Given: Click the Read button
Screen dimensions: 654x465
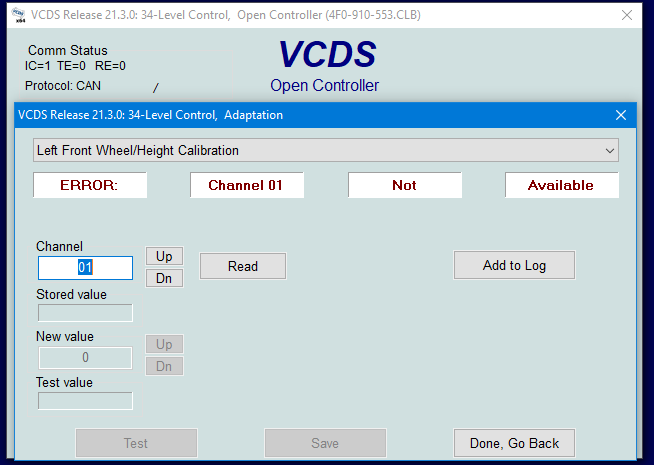Looking at the screenshot, I should (243, 266).
